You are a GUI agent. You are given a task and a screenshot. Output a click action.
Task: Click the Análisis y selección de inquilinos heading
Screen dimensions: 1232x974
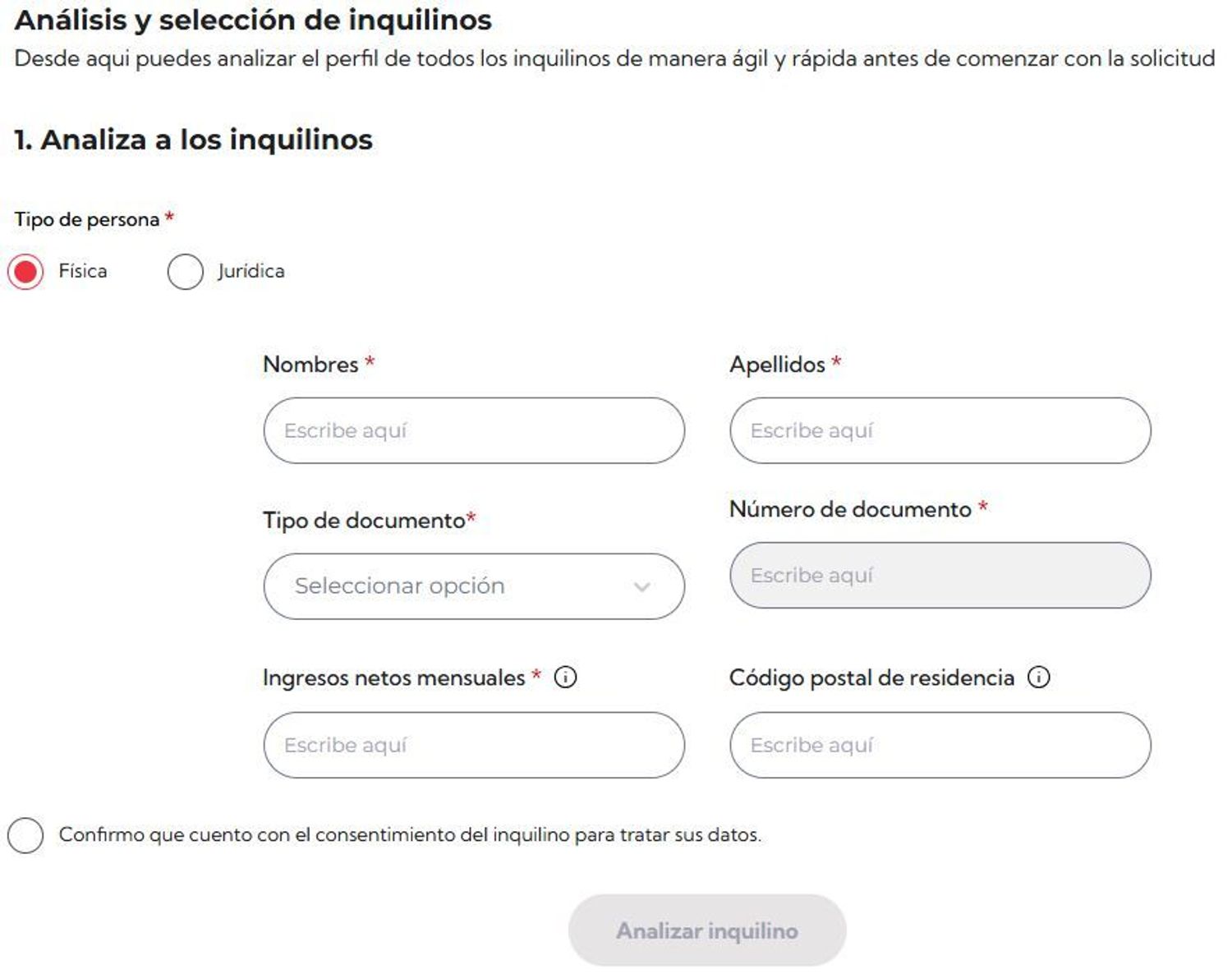coord(253,20)
